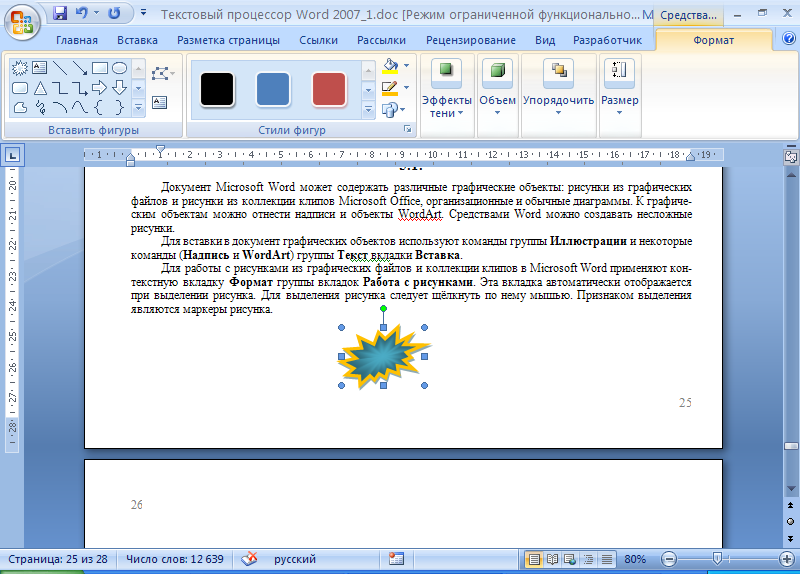
Task: Switch to Web Layout view
Action: (x=570, y=559)
